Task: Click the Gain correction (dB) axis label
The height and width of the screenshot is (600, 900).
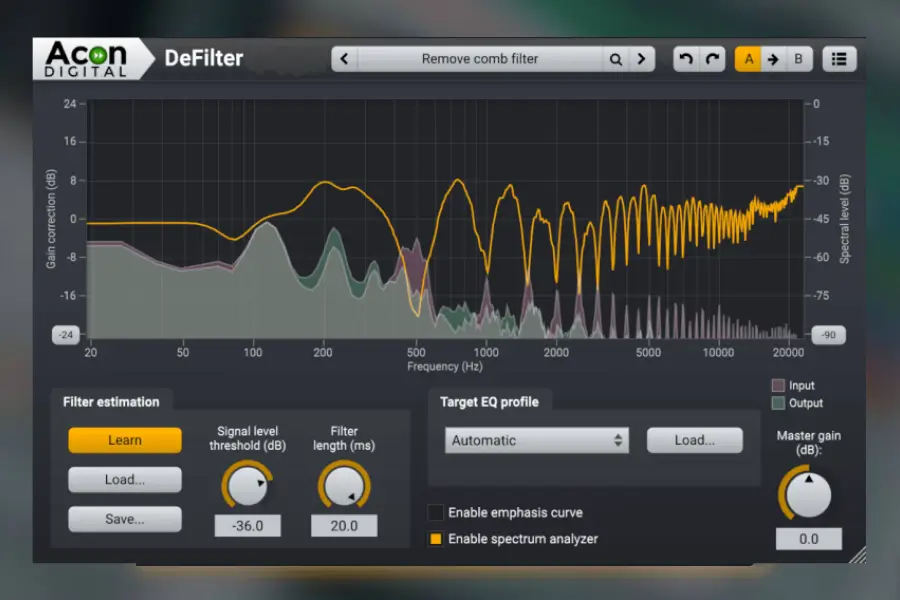Action: (x=51, y=219)
